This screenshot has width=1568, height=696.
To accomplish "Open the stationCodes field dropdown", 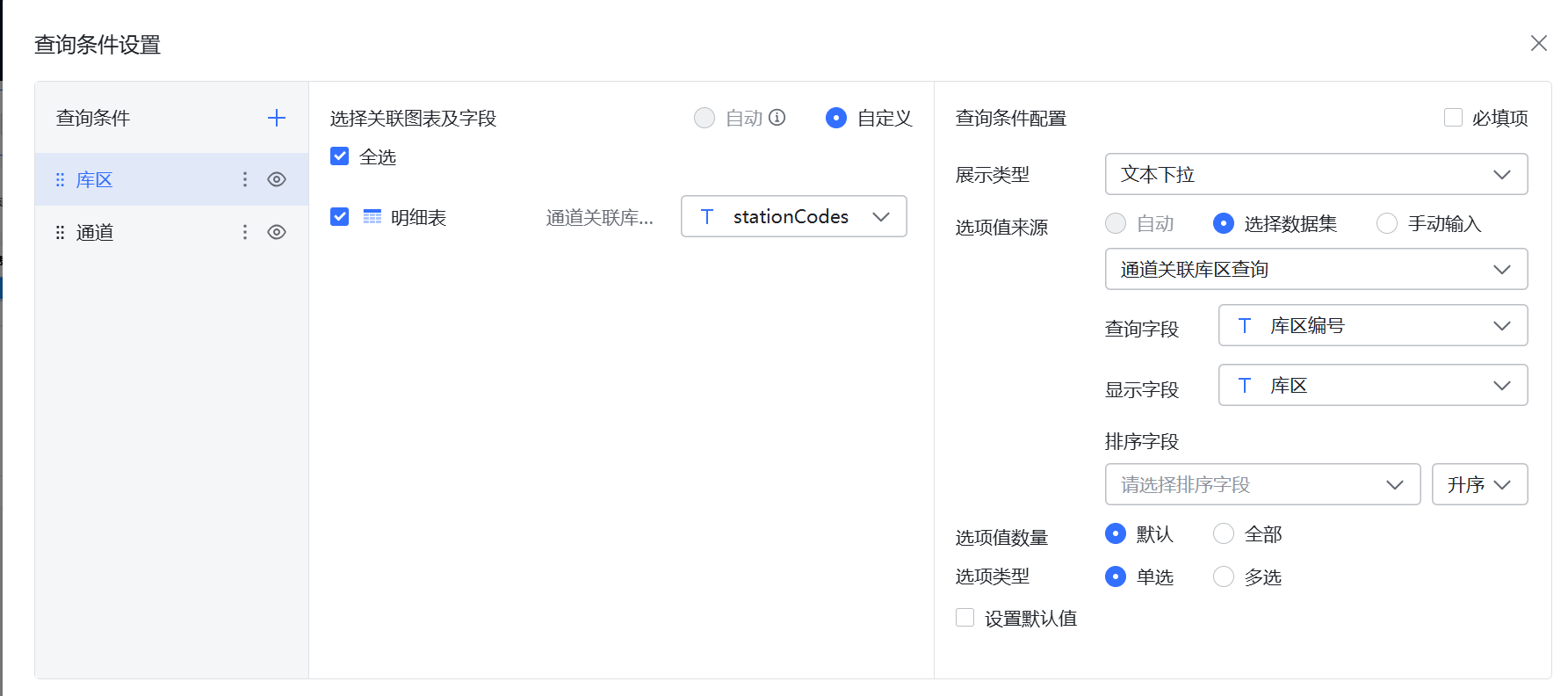I will click(x=794, y=216).
